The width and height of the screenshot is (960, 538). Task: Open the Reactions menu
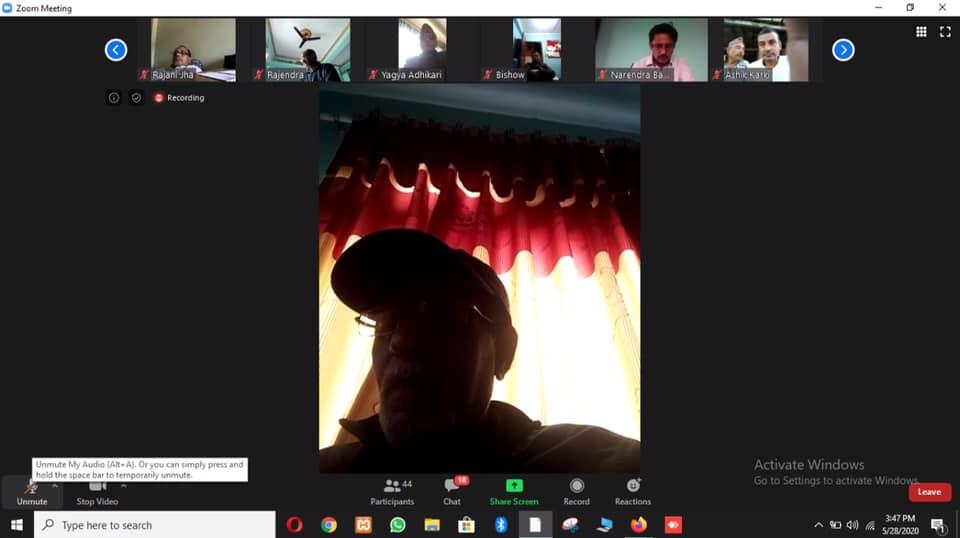coord(632,486)
